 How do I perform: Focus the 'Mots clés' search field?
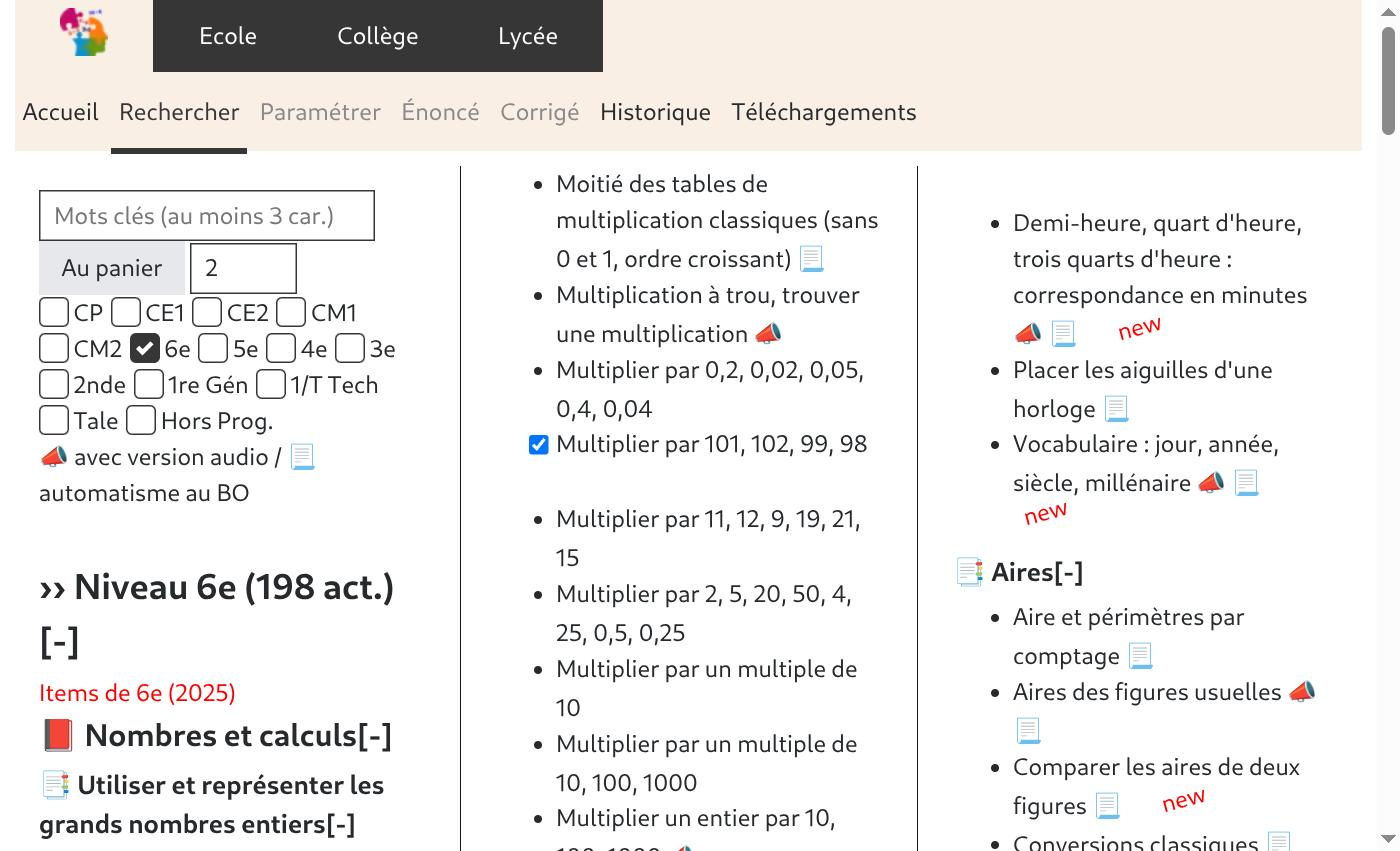(x=207, y=216)
